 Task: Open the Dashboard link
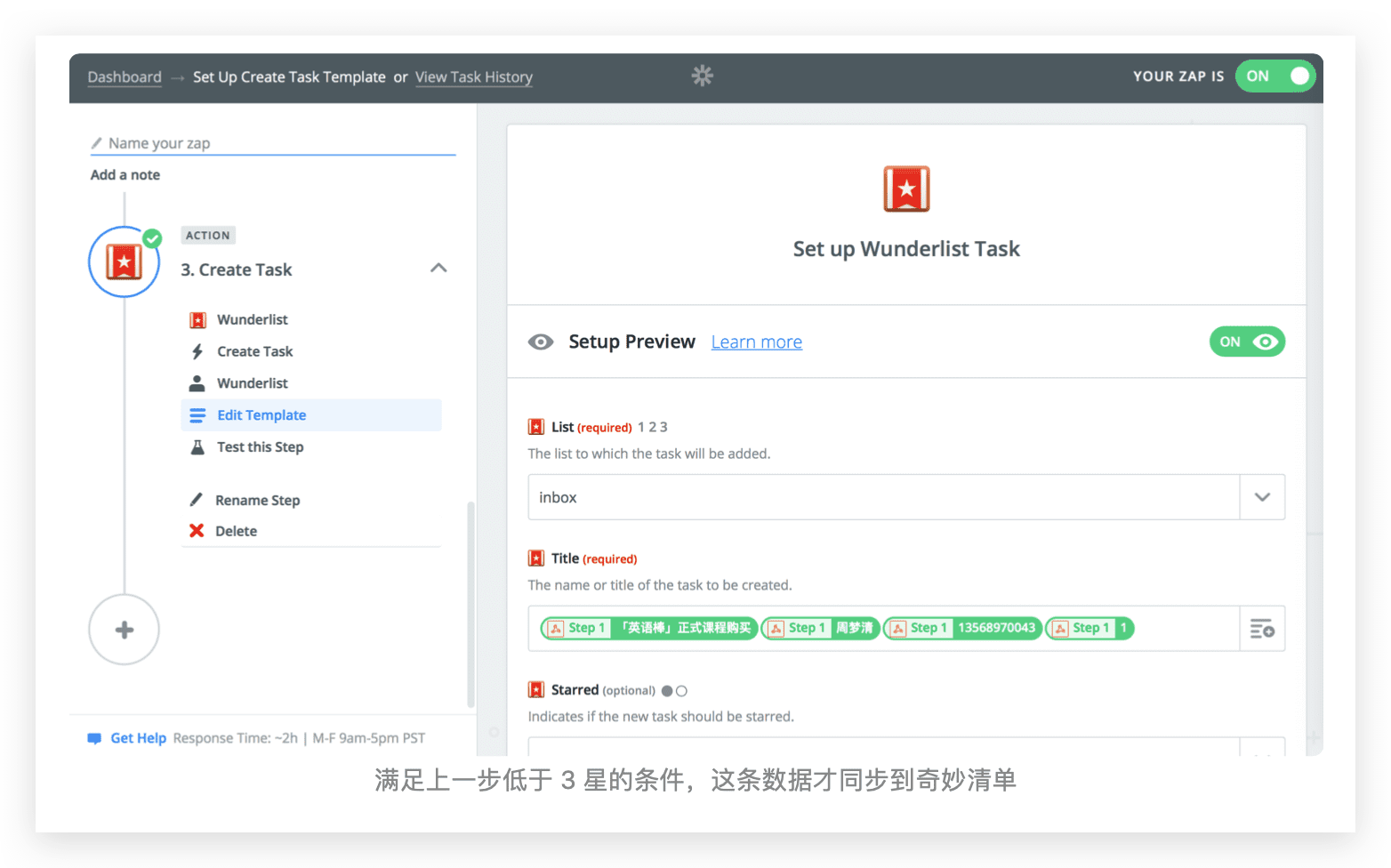click(x=125, y=77)
